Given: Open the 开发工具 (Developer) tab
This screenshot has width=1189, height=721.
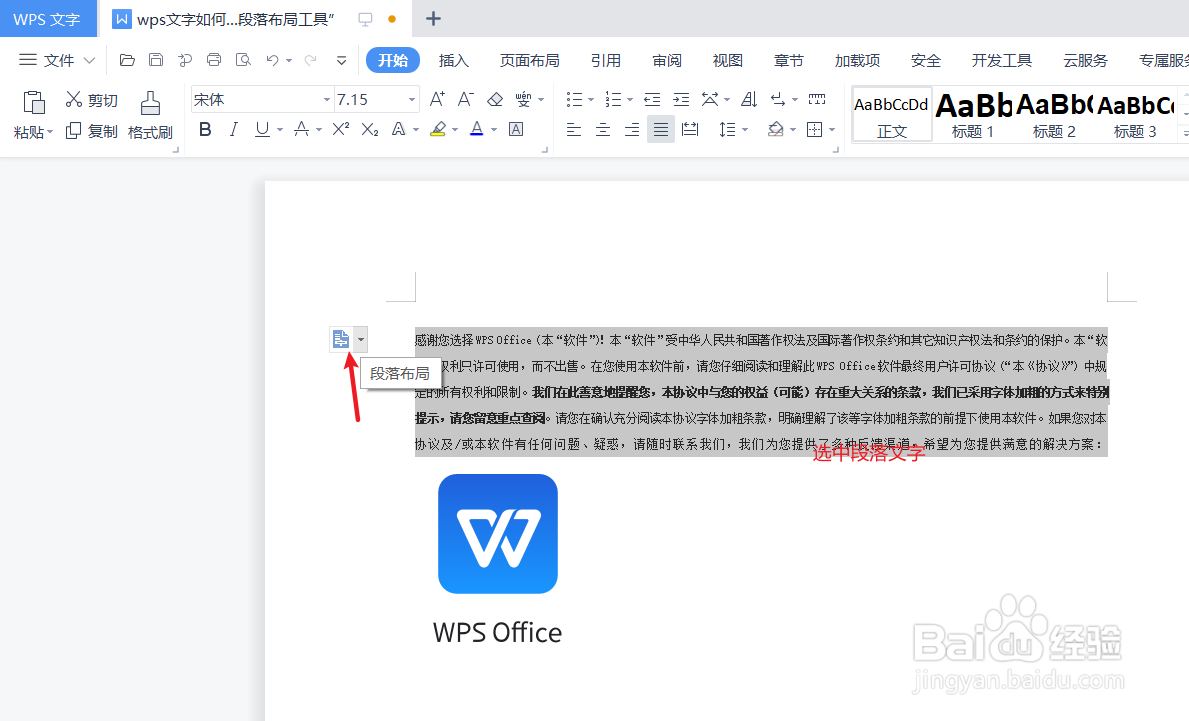Looking at the screenshot, I should click(1002, 60).
